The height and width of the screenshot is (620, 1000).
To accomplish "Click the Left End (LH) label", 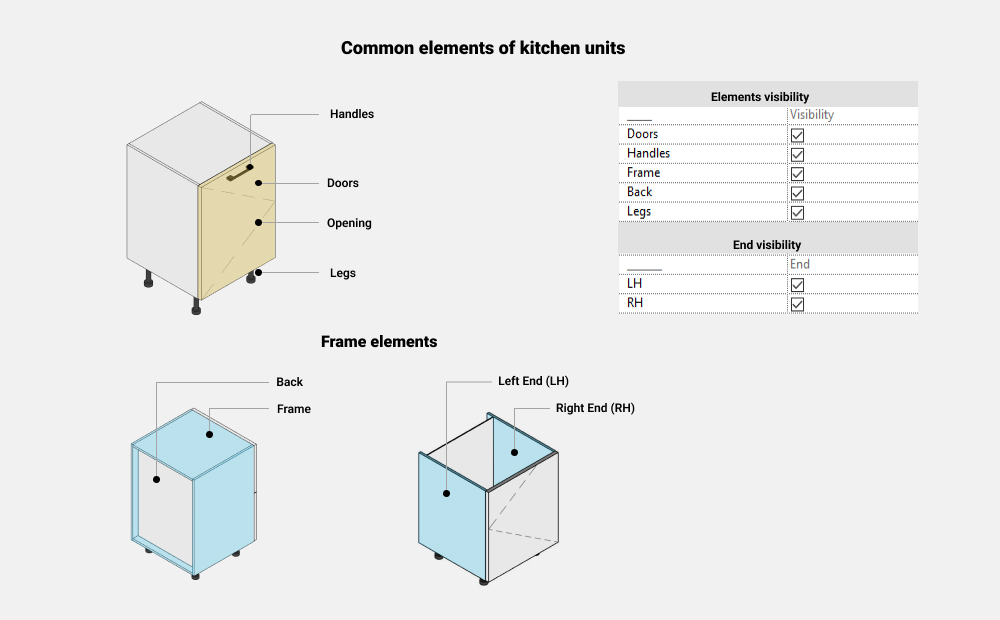I will [x=533, y=381].
